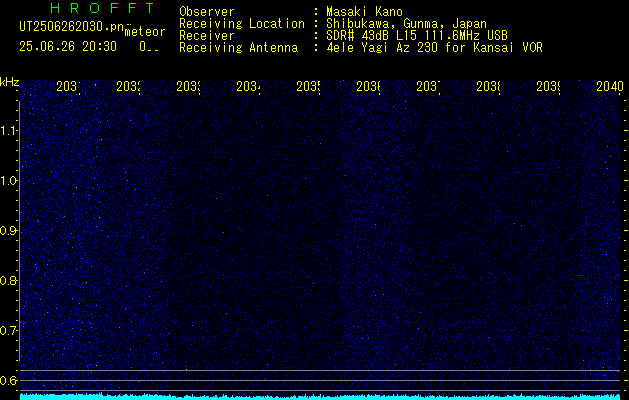Screen dimensions: 629x400
Task: Click the Receiver label
Action: pyautogui.click(x=207, y=36)
